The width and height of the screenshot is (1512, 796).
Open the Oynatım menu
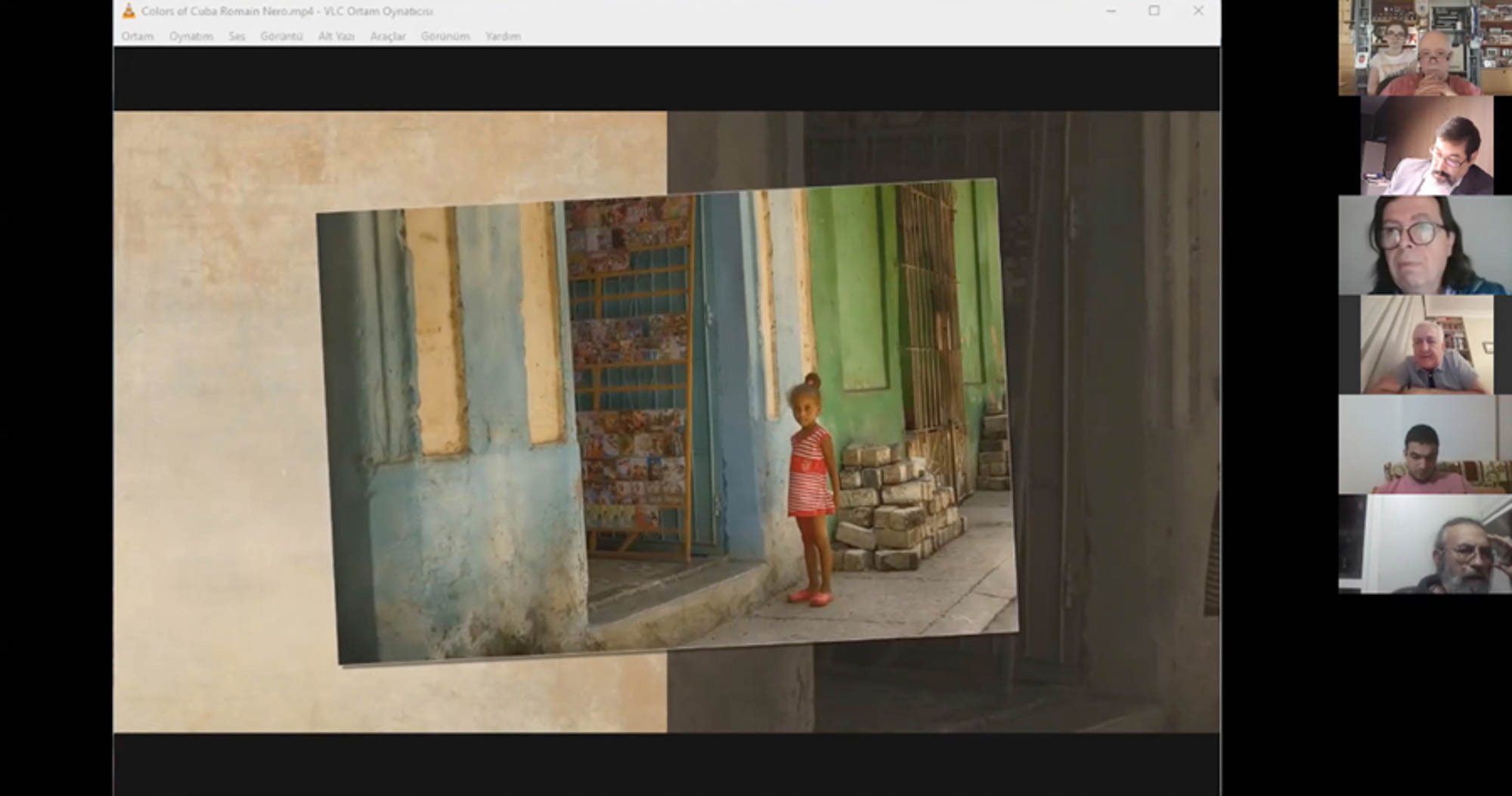191,36
